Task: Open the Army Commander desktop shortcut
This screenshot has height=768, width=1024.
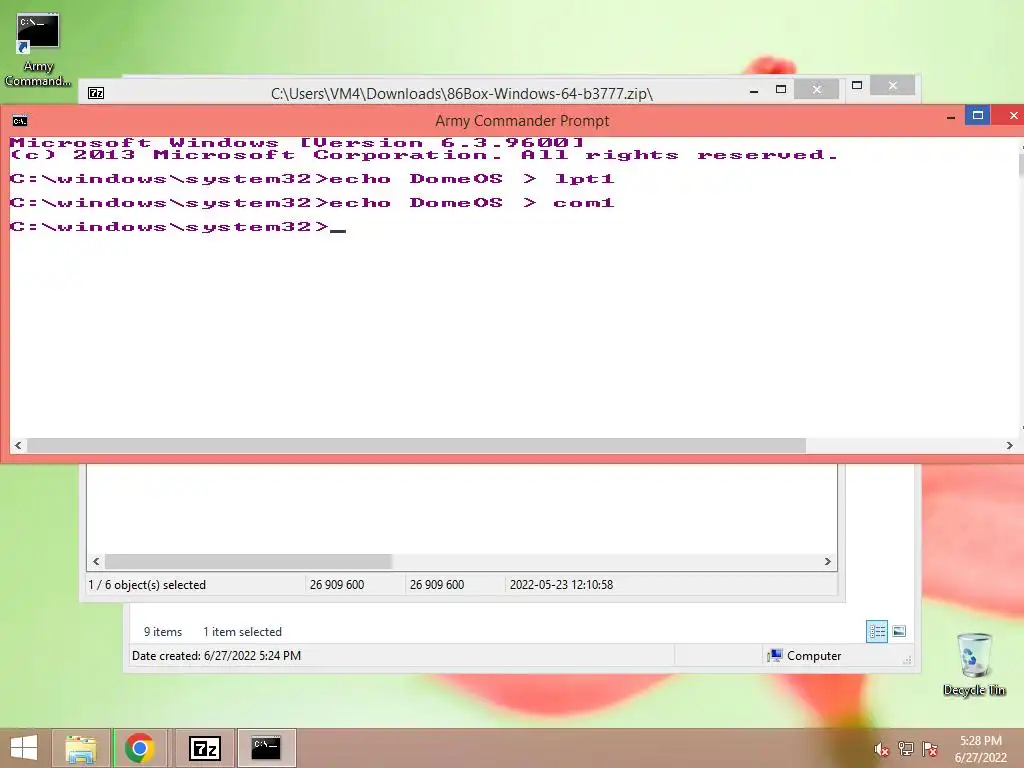Action: (38, 50)
